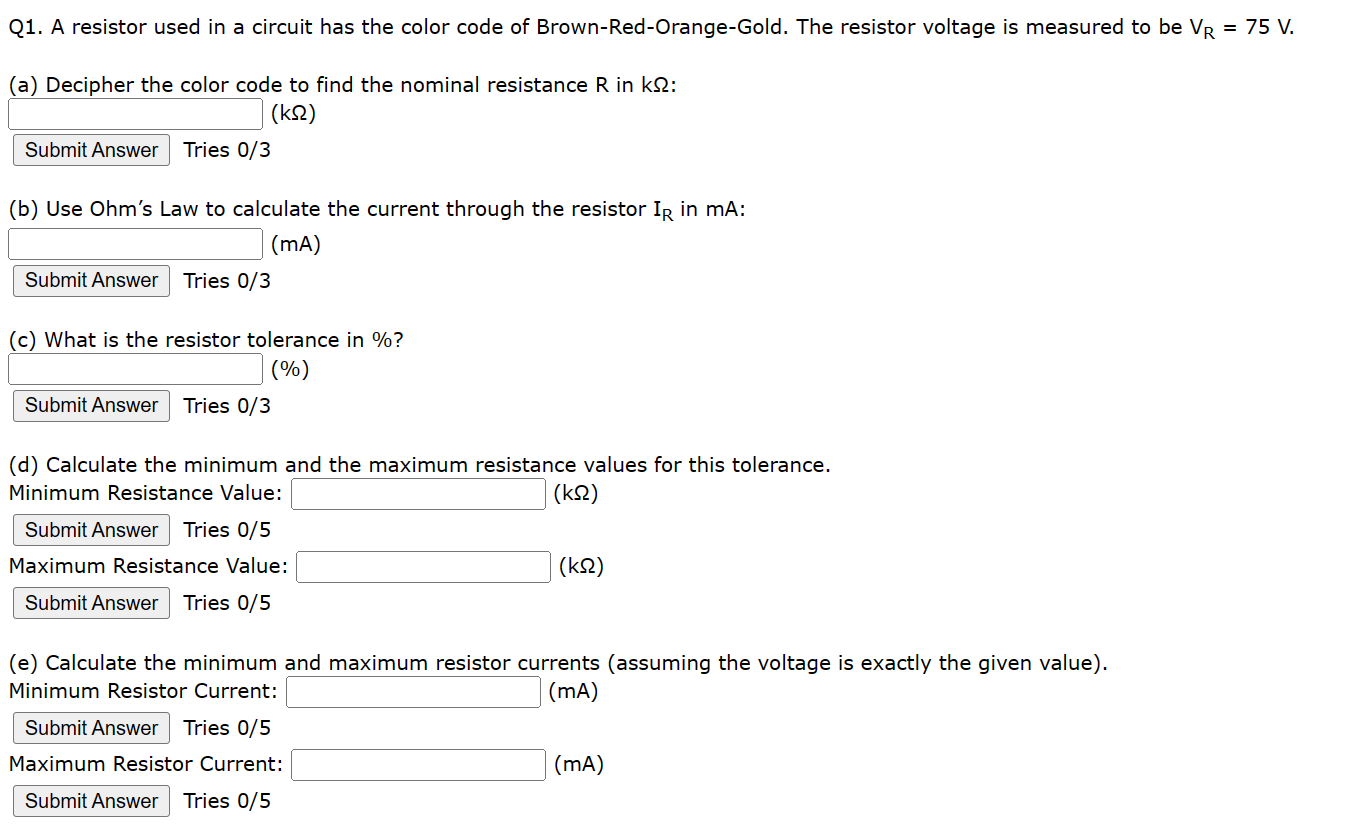This screenshot has height=826, width=1369.
Task: Click the Tries 0/5 counter for Maximum Resistance
Action: [x=226, y=602]
